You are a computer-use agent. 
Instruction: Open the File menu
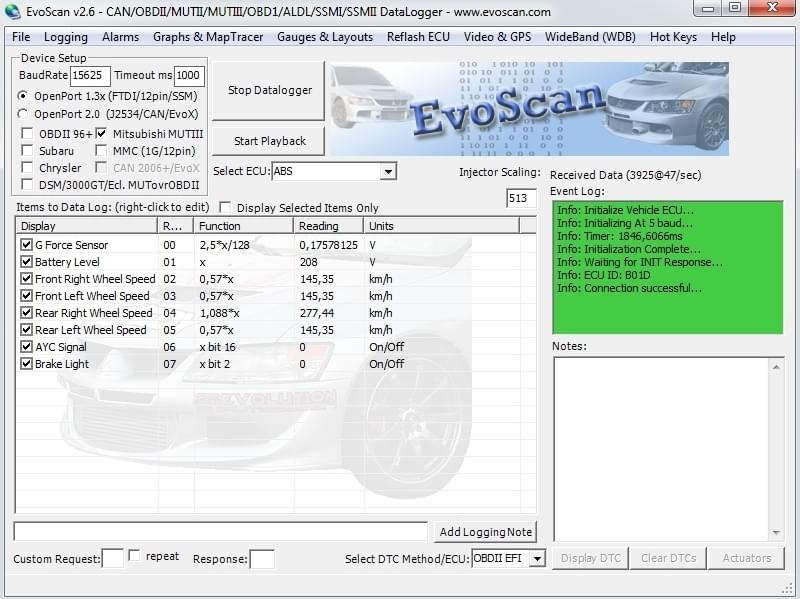(x=21, y=37)
